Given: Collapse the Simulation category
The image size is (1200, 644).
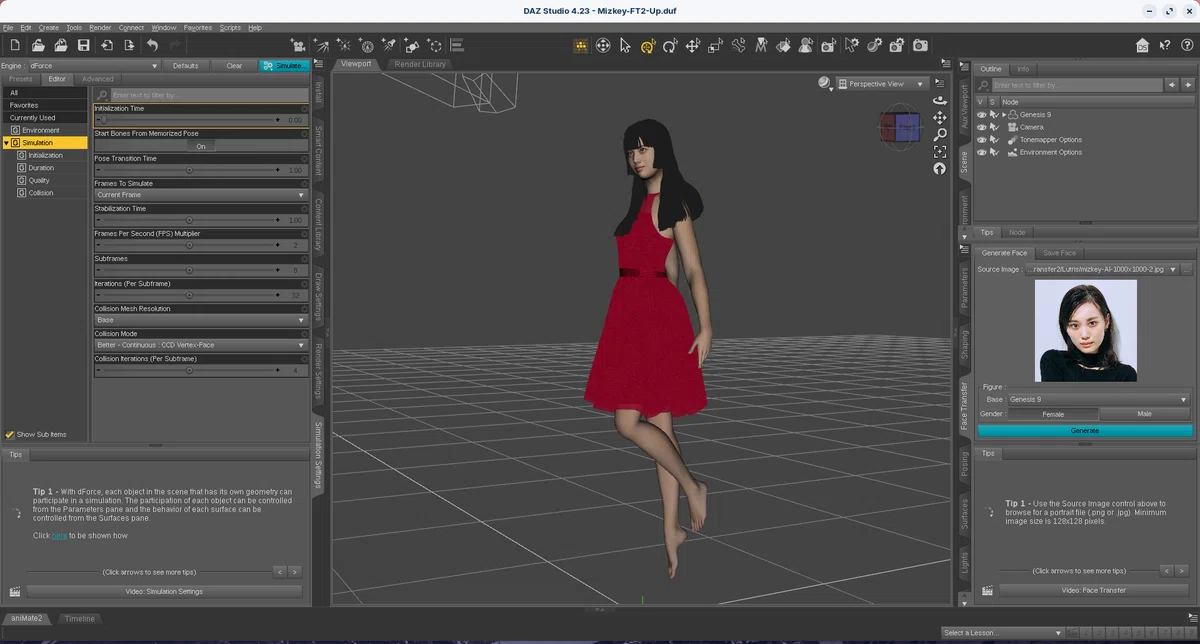Looking at the screenshot, I should 6,143.
